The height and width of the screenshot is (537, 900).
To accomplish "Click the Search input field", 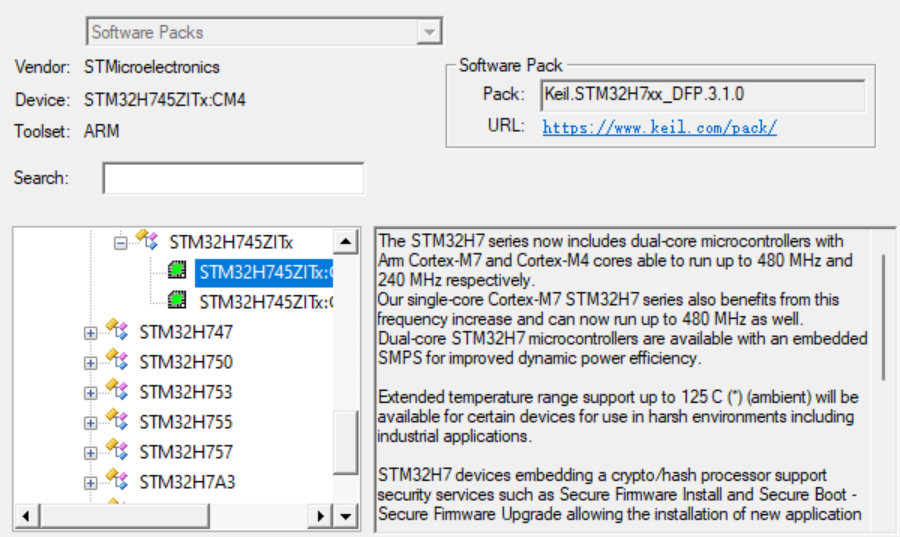I will click(x=233, y=178).
